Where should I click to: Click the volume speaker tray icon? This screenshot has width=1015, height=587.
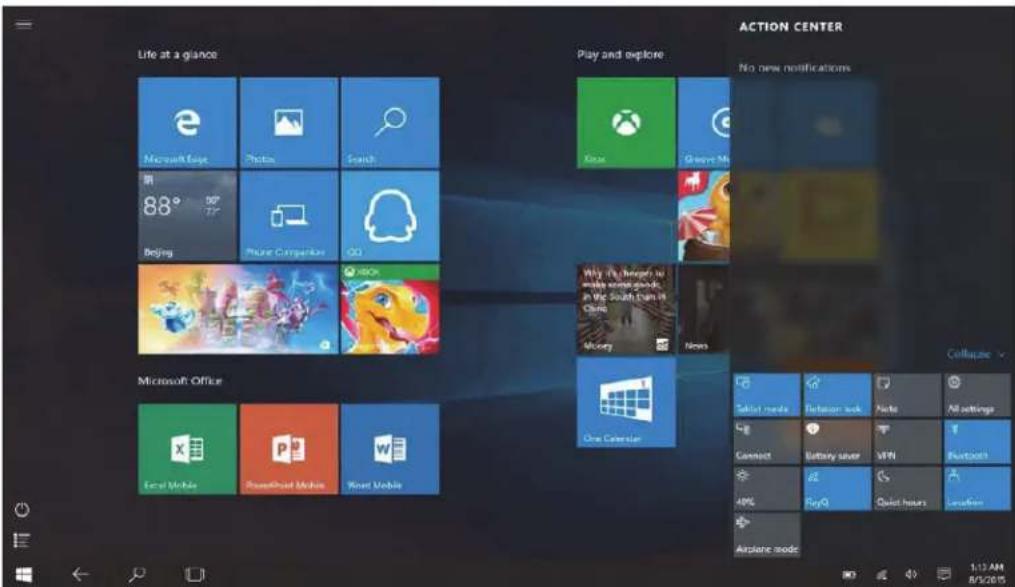pyautogui.click(x=911, y=574)
